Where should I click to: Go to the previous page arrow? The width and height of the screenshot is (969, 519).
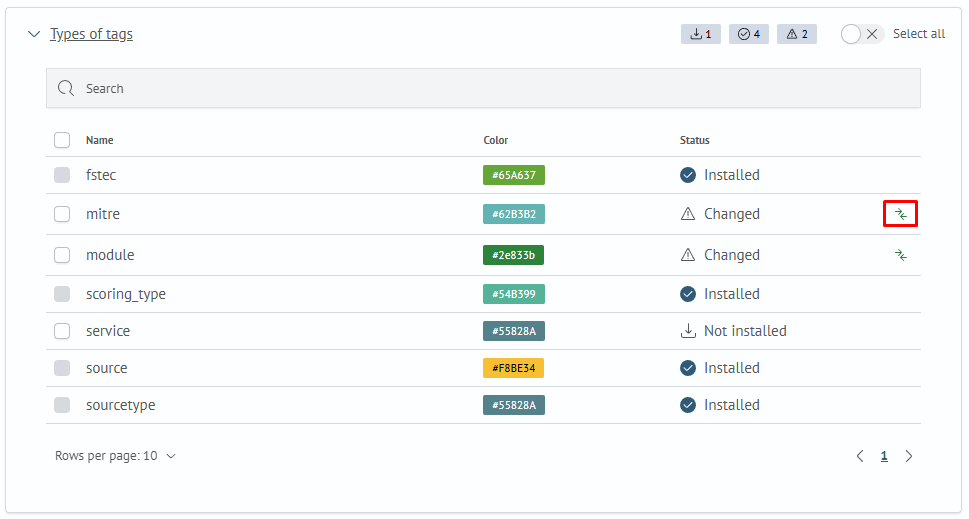tap(860, 456)
